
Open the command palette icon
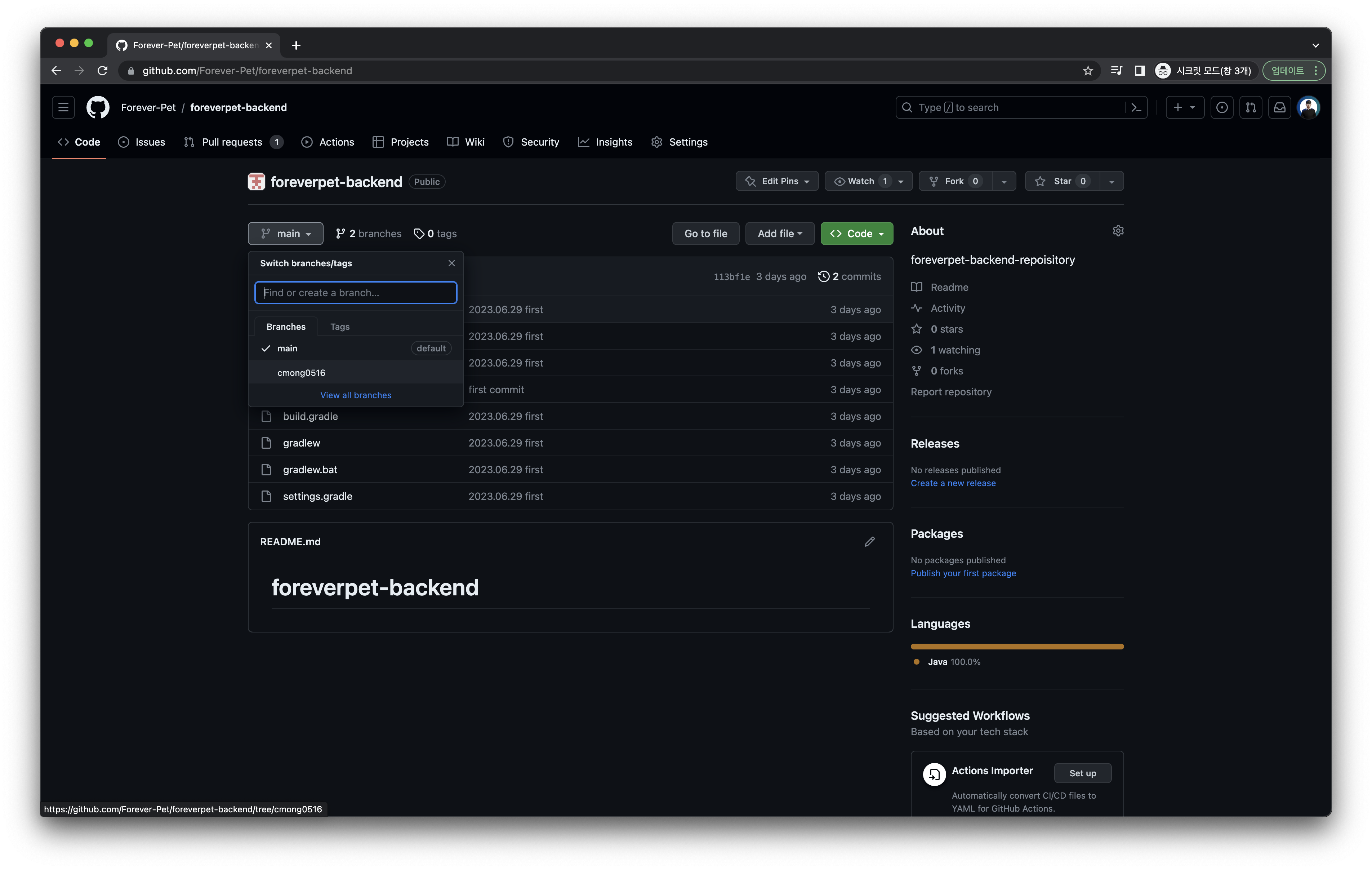click(x=1136, y=107)
